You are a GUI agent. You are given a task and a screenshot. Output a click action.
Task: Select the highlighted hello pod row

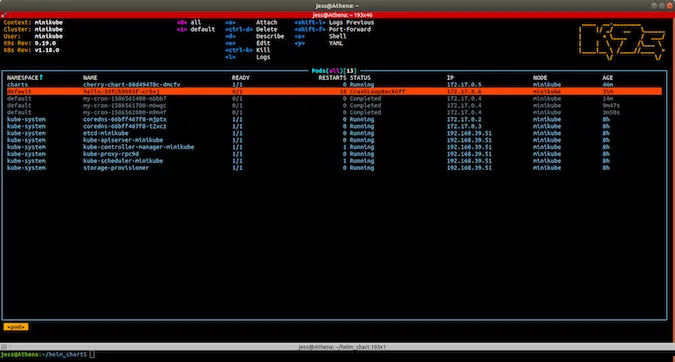point(334,91)
